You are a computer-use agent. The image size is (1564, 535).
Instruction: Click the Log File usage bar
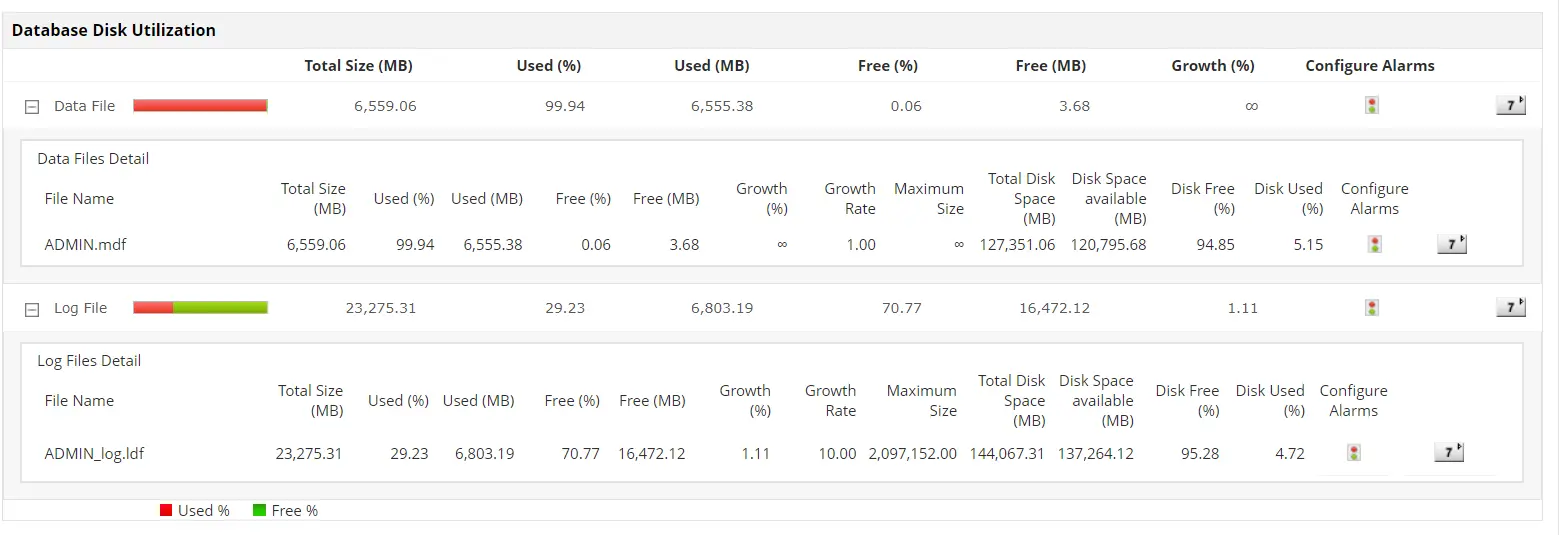(200, 308)
